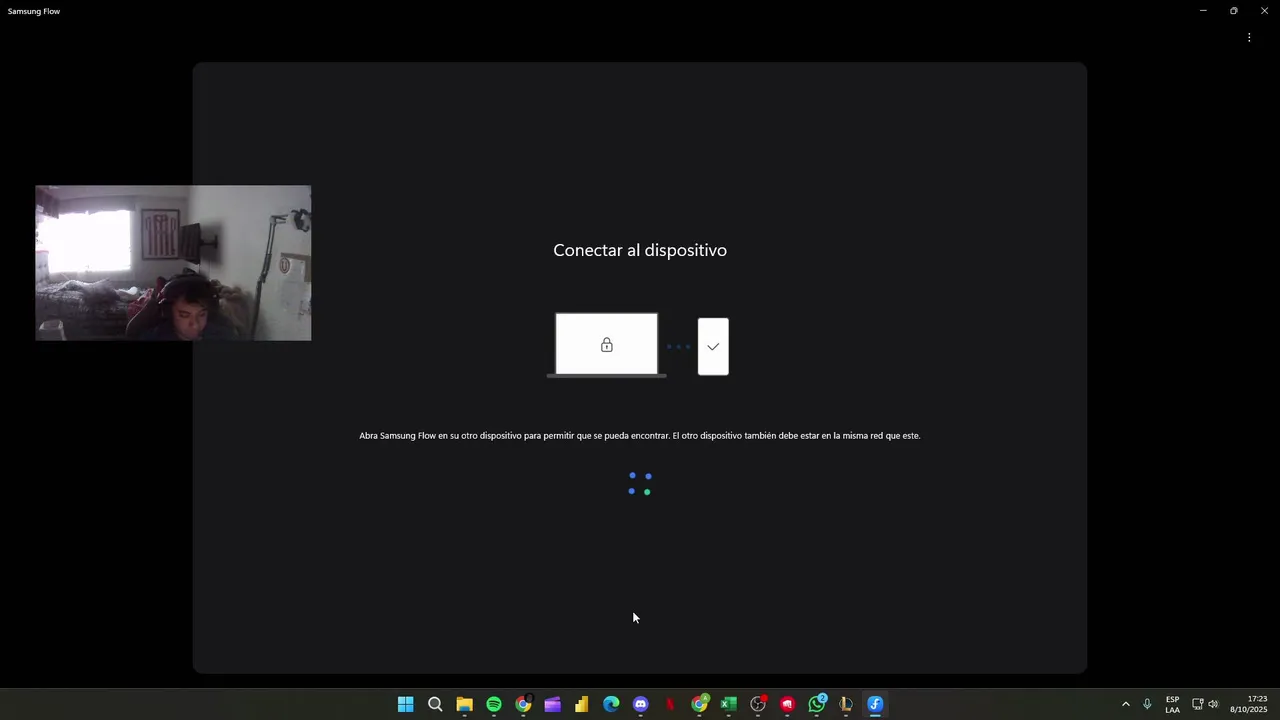Click the laptop lock illustration icon

[x=607, y=345]
